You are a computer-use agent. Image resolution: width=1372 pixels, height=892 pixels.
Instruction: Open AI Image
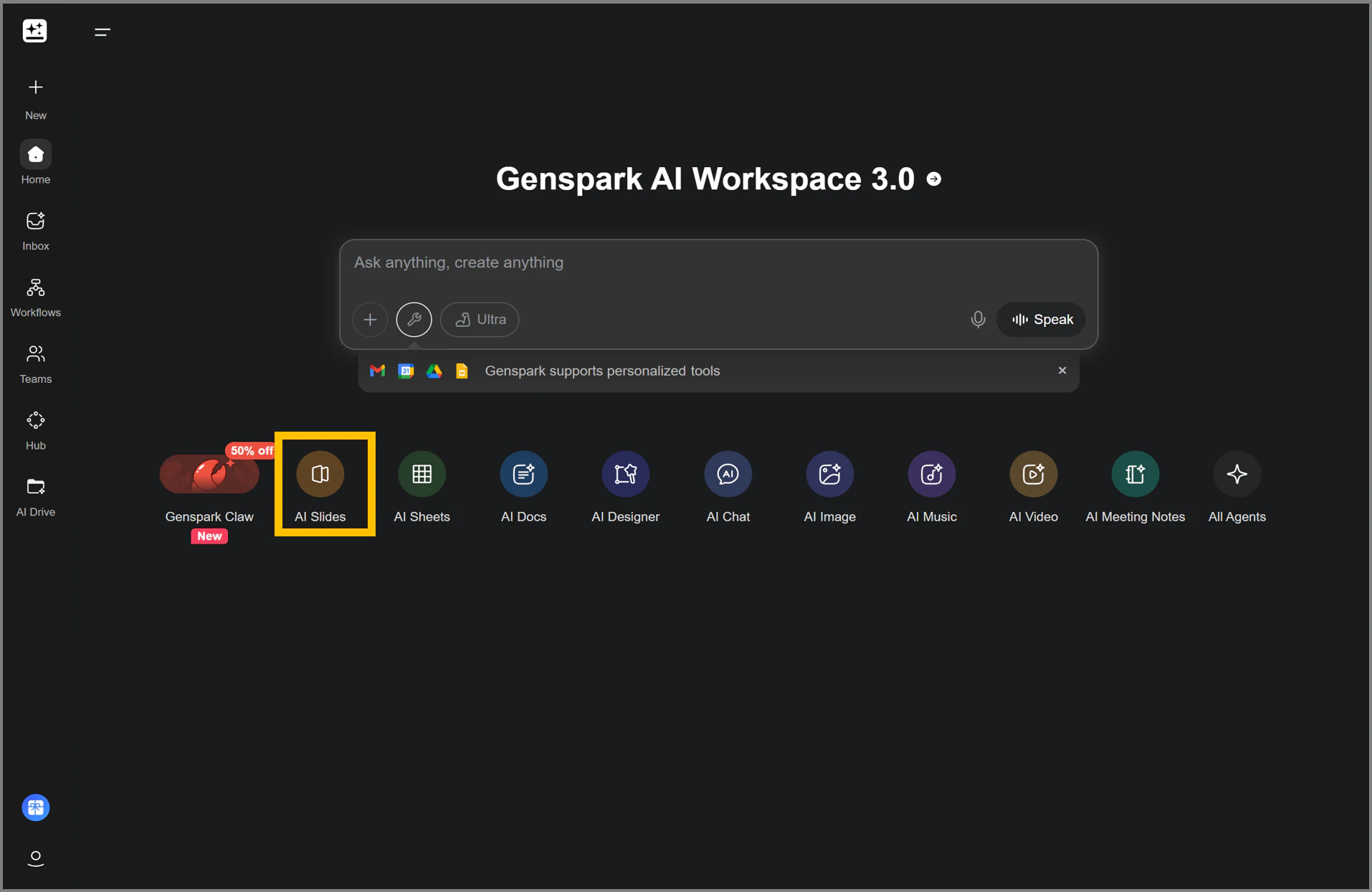(x=830, y=488)
